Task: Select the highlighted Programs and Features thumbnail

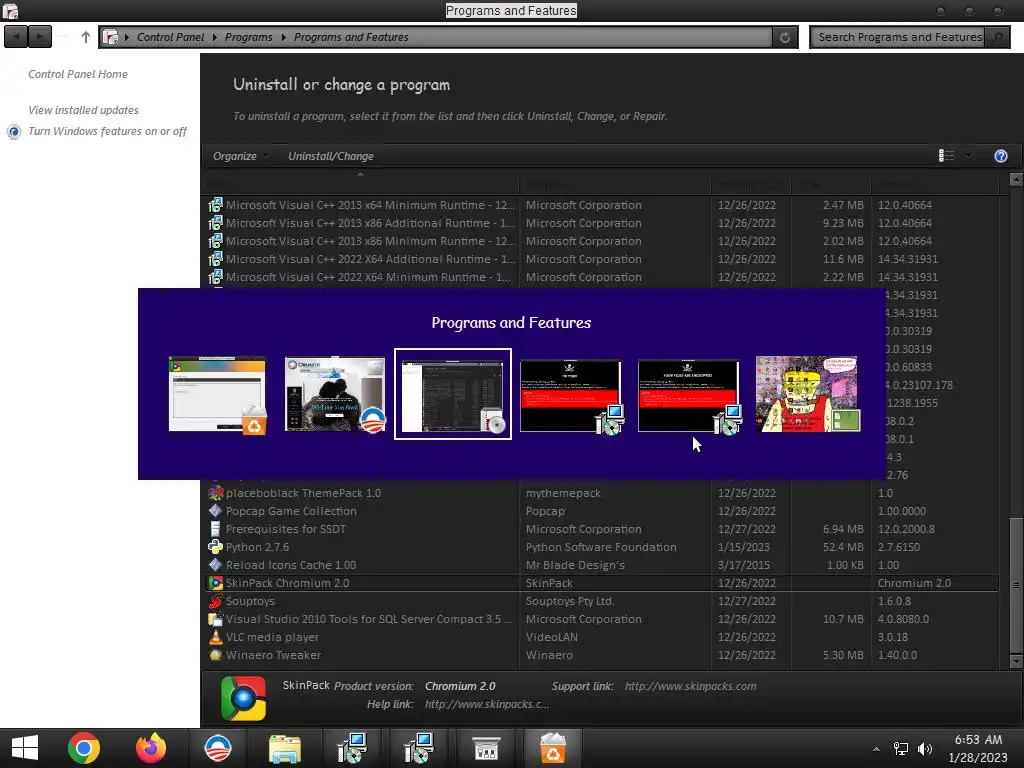Action: coord(453,394)
